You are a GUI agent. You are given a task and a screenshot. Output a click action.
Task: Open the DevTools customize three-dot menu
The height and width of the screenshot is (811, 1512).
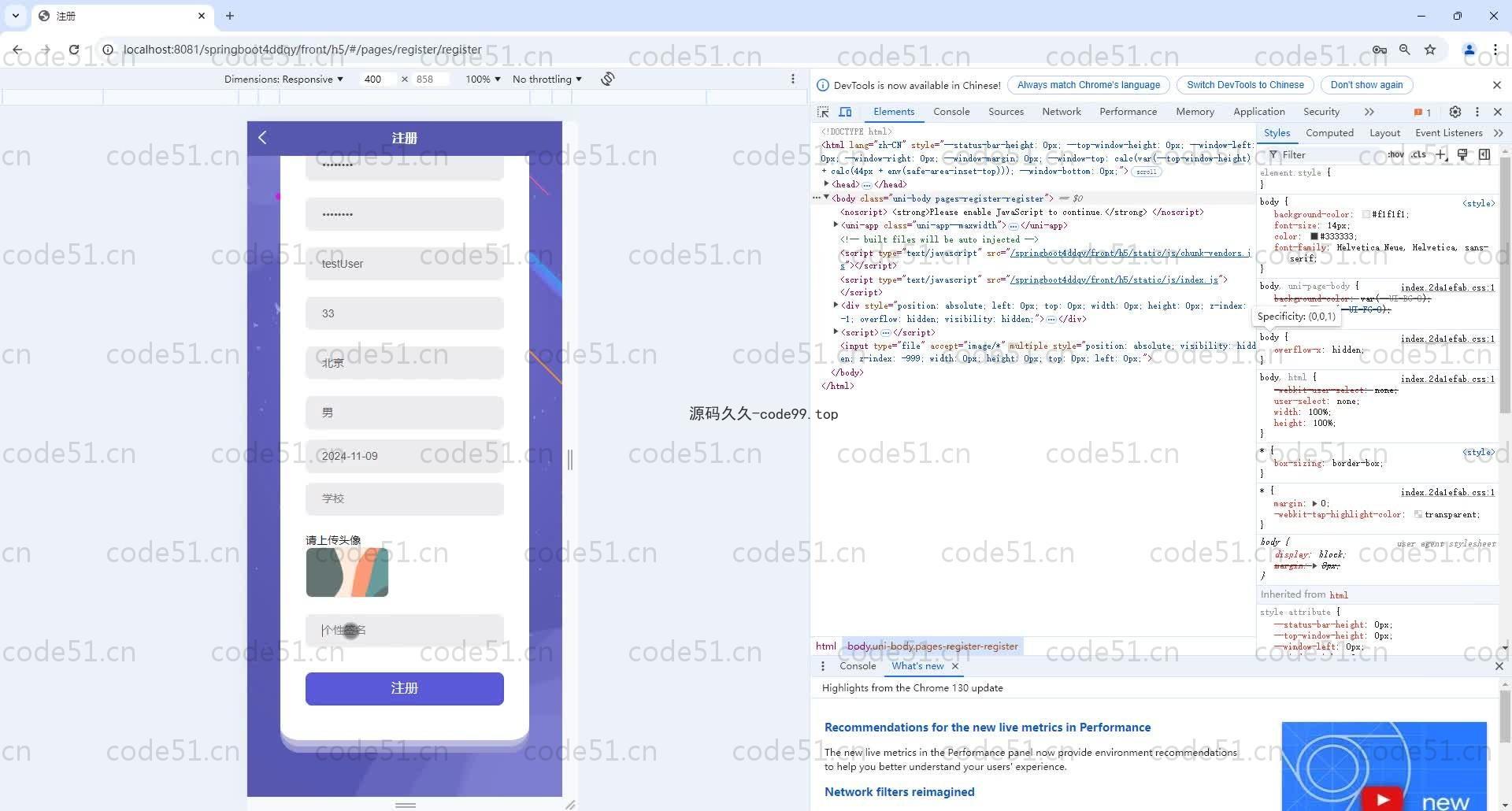click(x=1477, y=112)
